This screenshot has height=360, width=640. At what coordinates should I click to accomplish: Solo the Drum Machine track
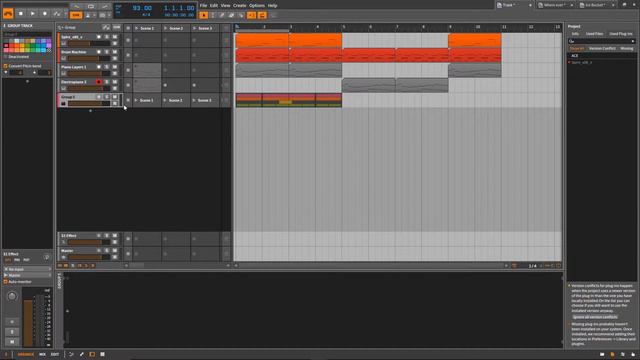(x=107, y=52)
